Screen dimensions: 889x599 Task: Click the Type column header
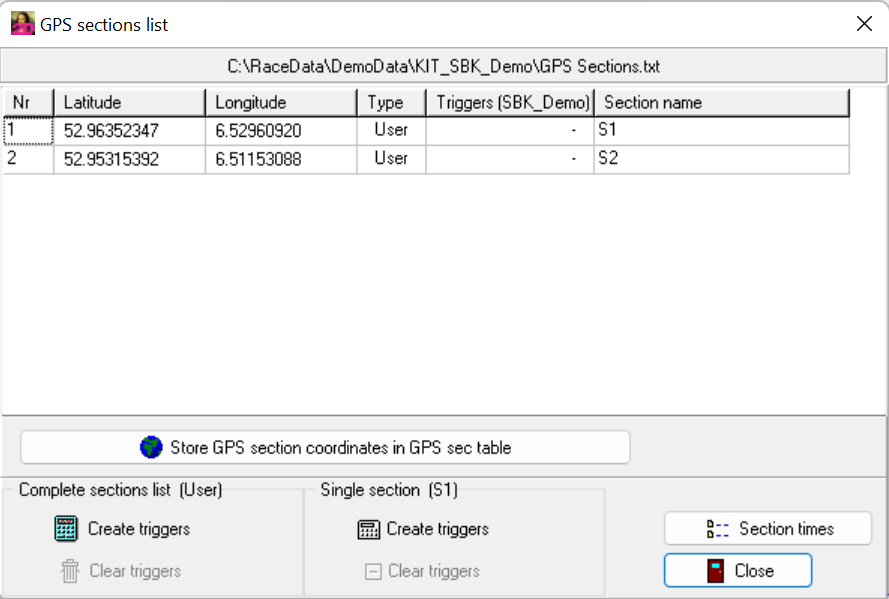tap(391, 102)
